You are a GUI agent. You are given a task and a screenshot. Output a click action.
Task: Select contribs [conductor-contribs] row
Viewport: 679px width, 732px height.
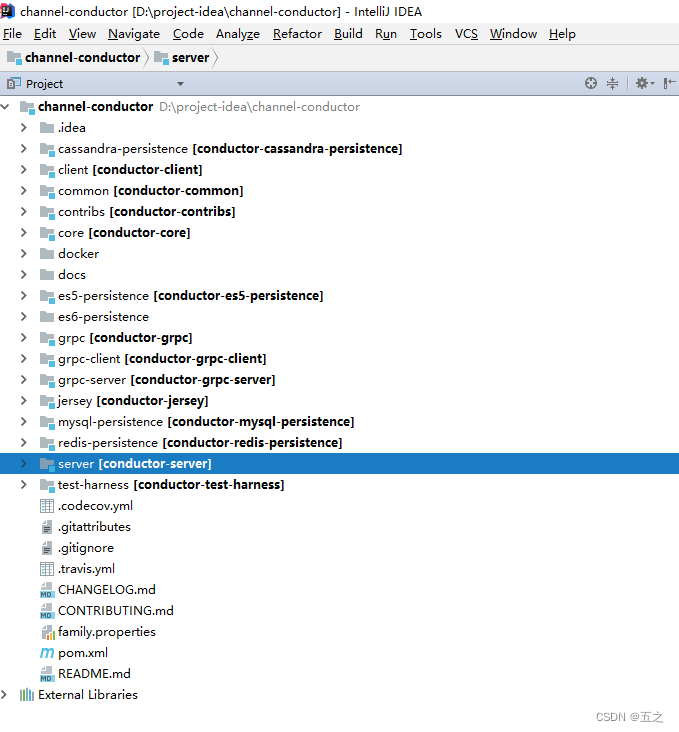point(340,211)
